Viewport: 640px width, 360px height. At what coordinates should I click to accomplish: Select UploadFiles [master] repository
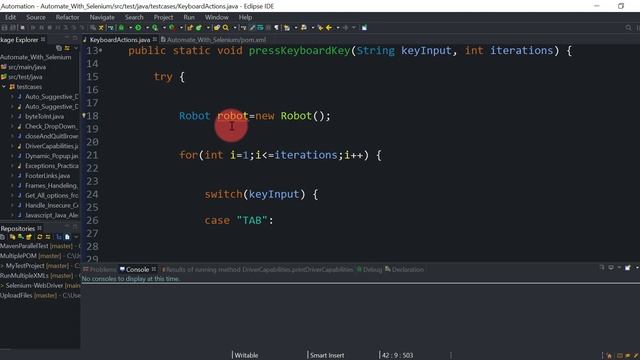[x=29, y=295]
